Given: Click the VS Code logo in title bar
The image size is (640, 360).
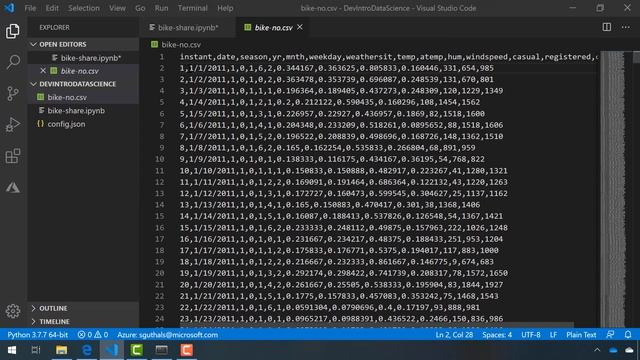Looking at the screenshot, I should pos(9,8).
